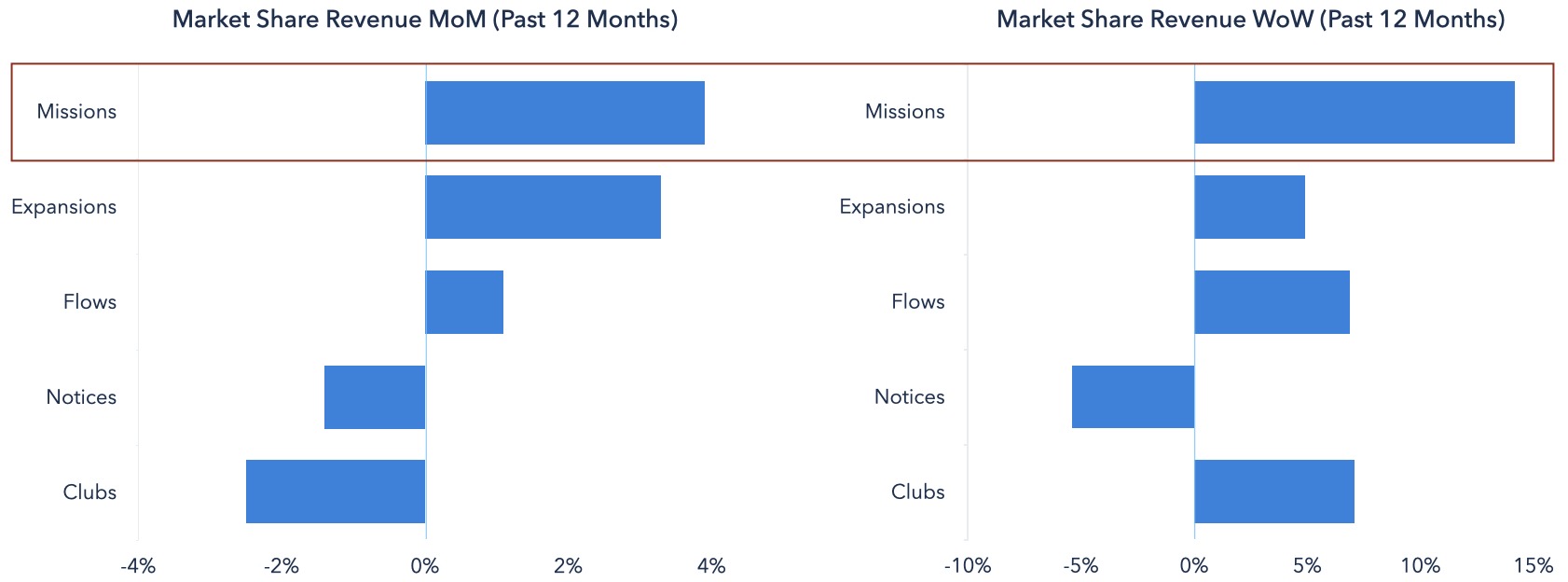Screen dimensions: 1568x582
Task: Click the Notices label in the right chart
Action: pos(909,396)
